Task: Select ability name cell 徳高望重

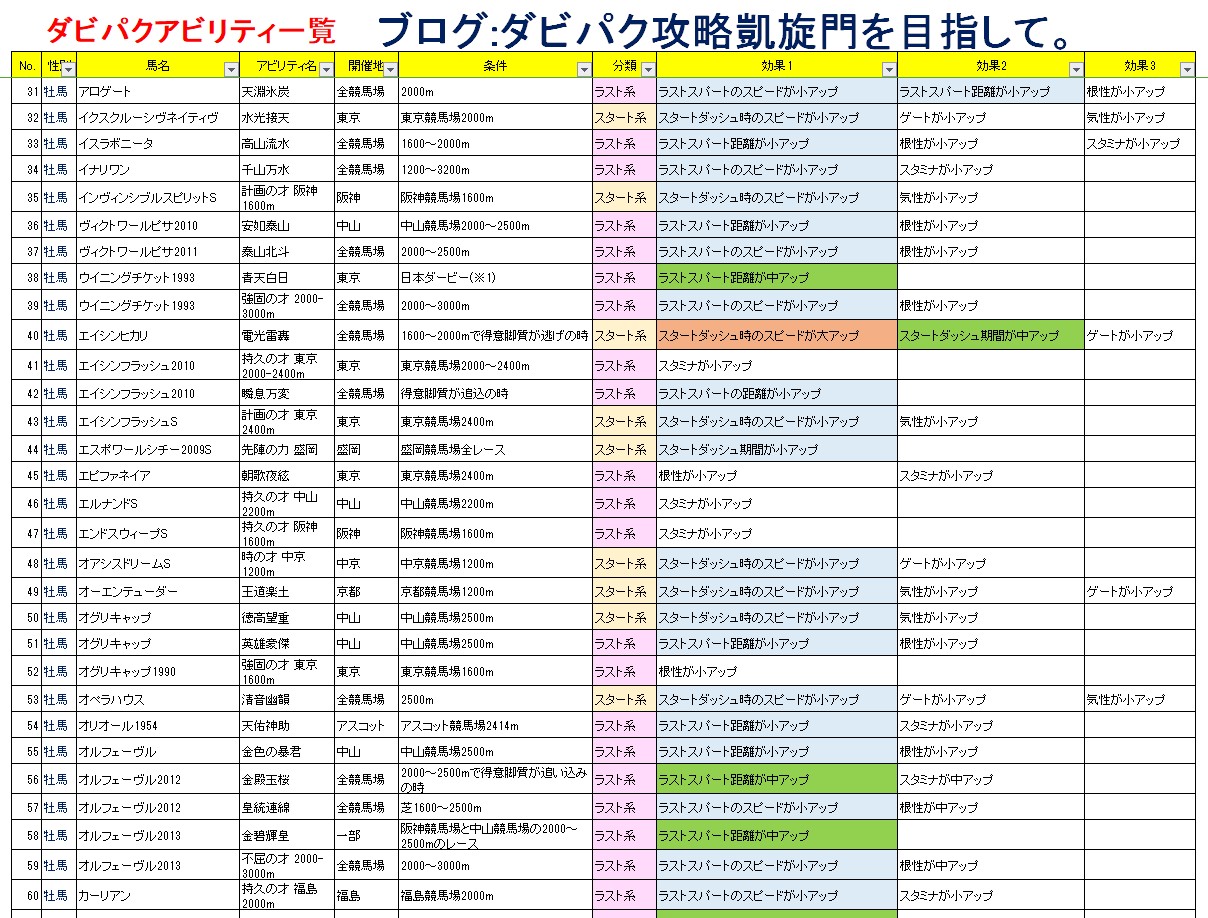Action: 287,617
